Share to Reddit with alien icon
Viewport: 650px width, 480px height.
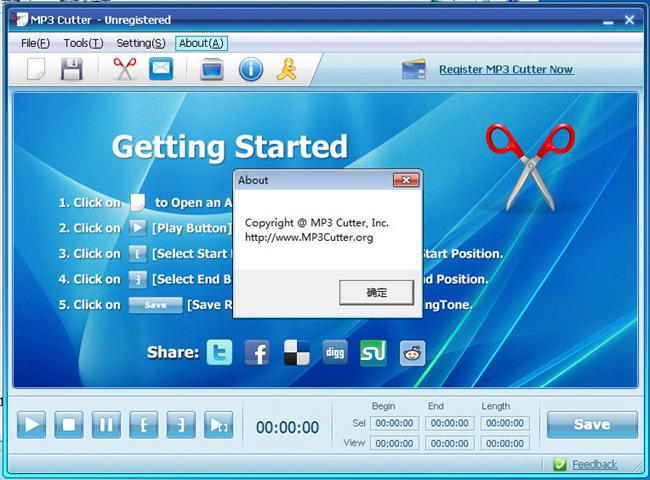(x=412, y=352)
